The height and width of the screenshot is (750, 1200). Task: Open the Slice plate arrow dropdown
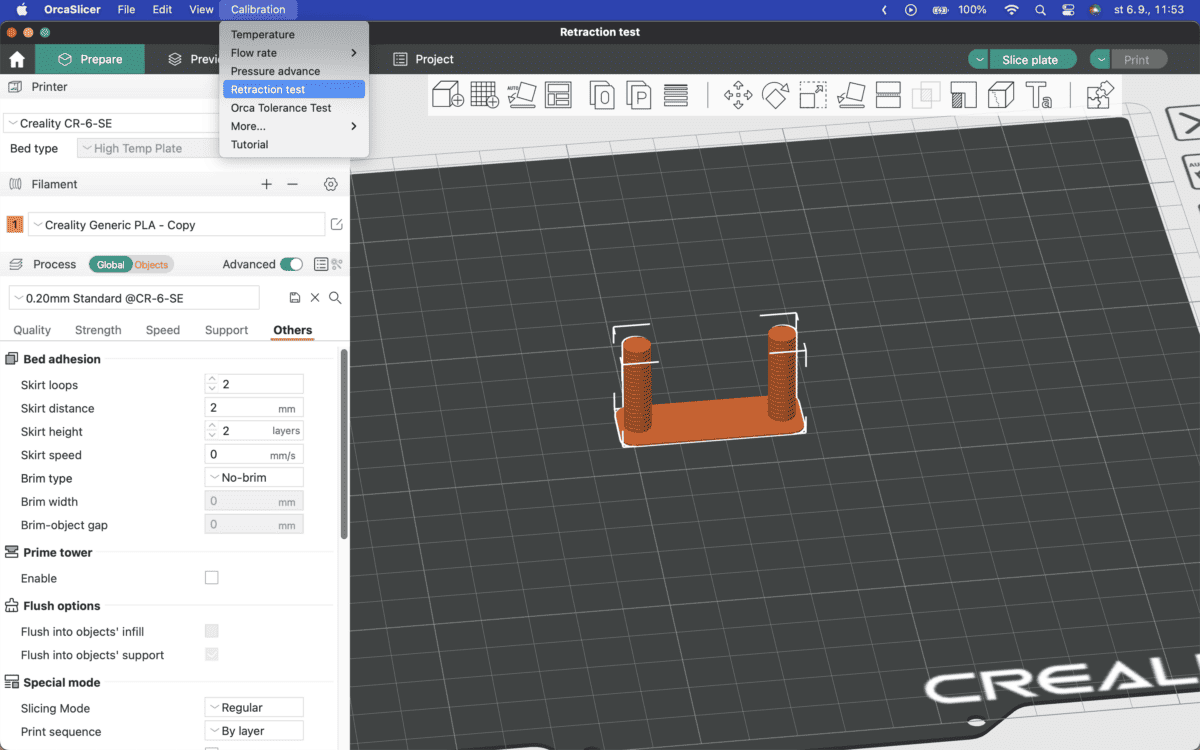click(978, 59)
